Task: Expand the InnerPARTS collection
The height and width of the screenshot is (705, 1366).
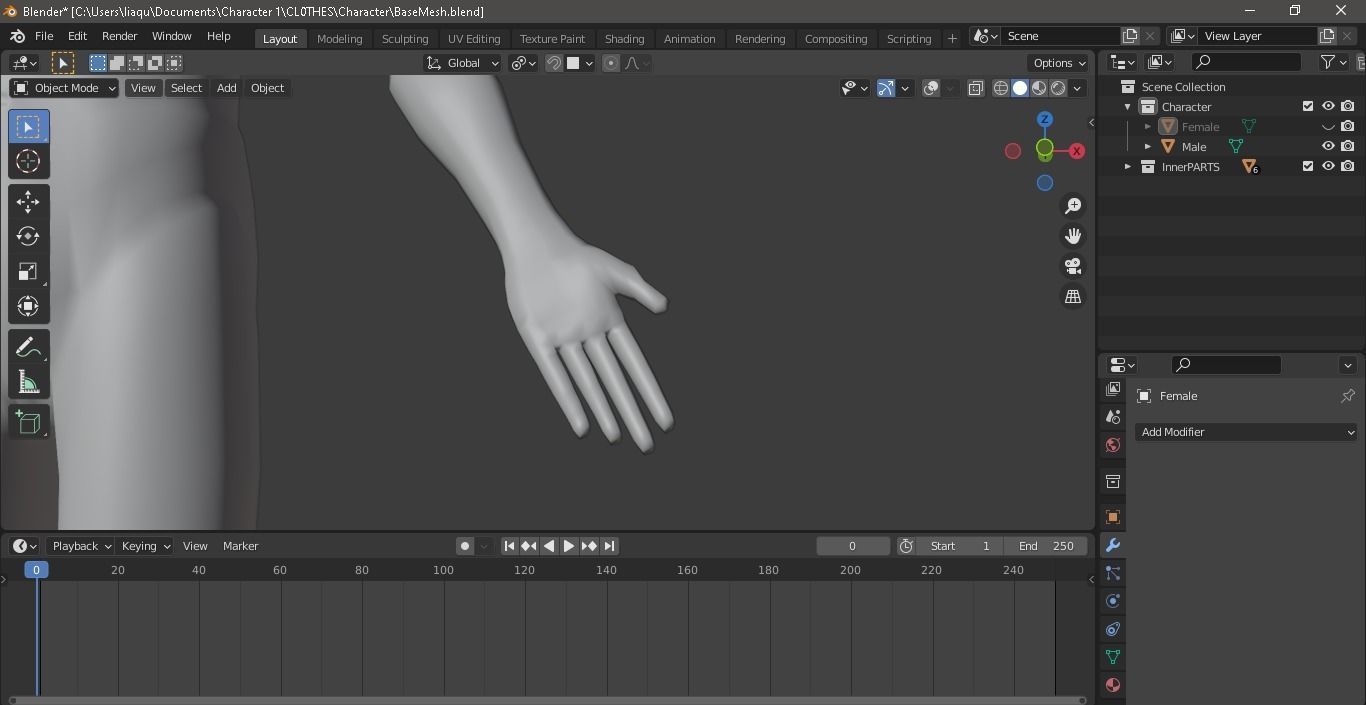Action: 1128,167
